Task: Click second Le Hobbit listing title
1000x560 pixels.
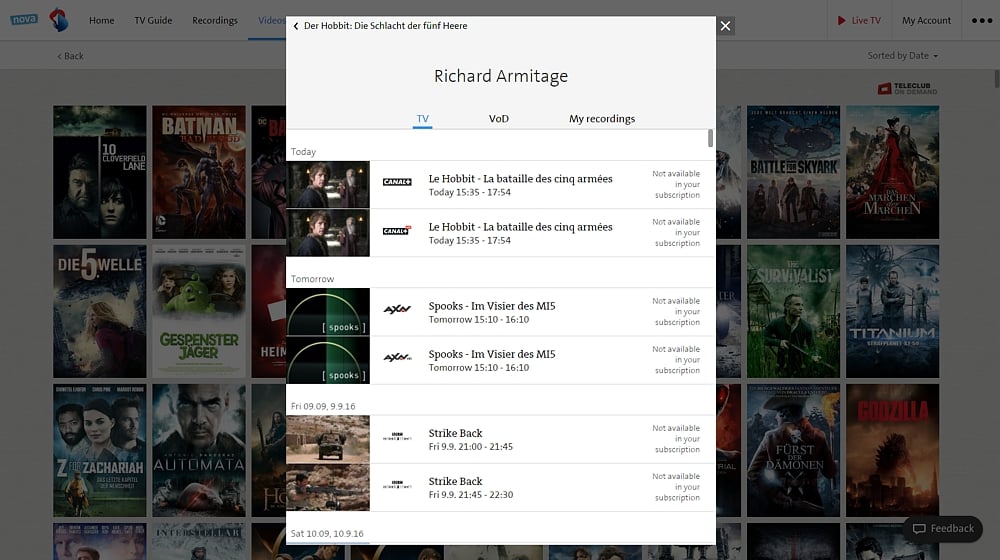Action: point(520,227)
